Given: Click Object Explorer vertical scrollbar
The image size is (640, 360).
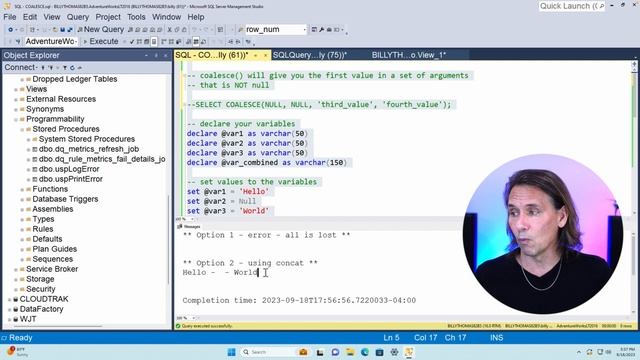Looking at the screenshot, I should pyautogui.click(x=169, y=241).
